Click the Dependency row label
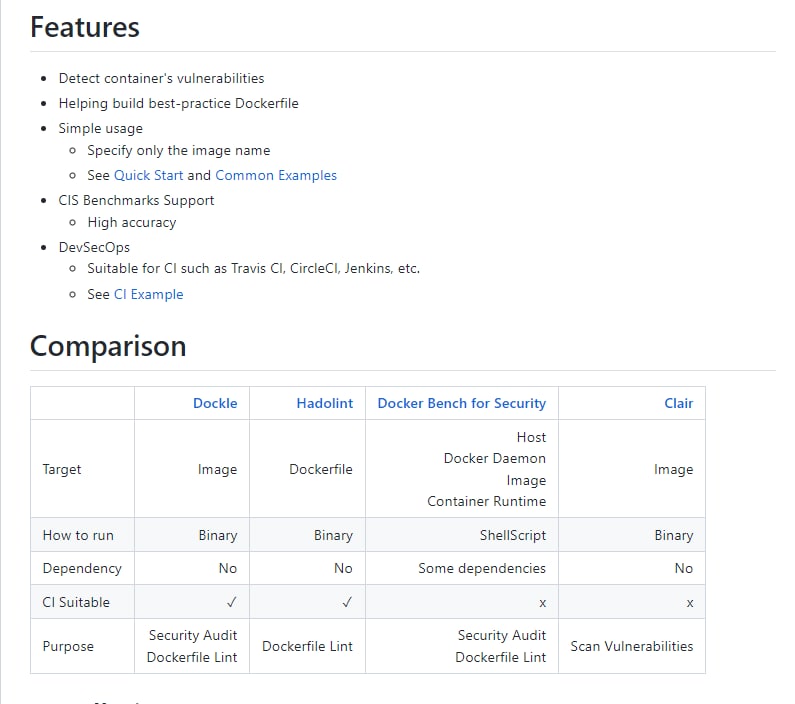Image resolution: width=795 pixels, height=704 pixels. point(82,568)
